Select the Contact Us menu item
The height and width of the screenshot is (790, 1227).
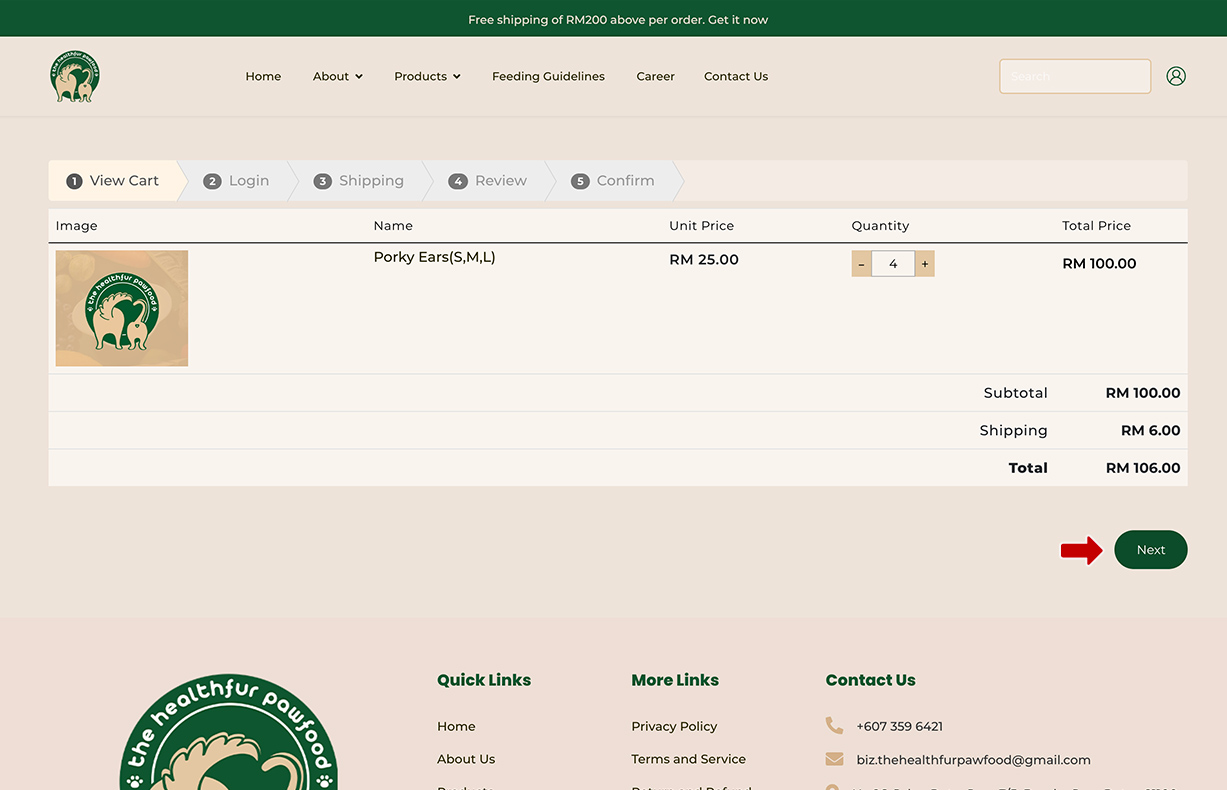(x=736, y=76)
